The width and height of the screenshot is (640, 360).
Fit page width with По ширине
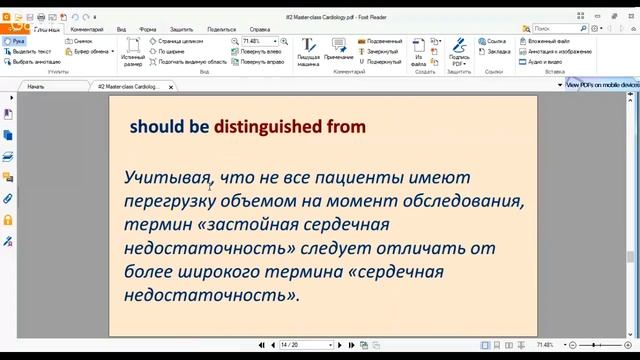click(x=167, y=51)
